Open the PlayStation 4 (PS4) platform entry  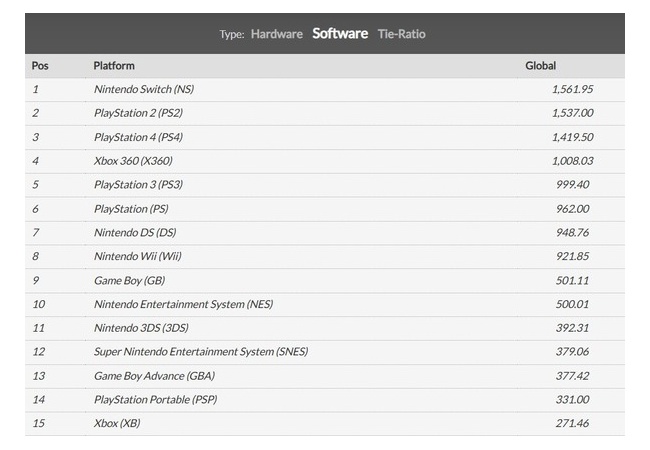click(138, 137)
